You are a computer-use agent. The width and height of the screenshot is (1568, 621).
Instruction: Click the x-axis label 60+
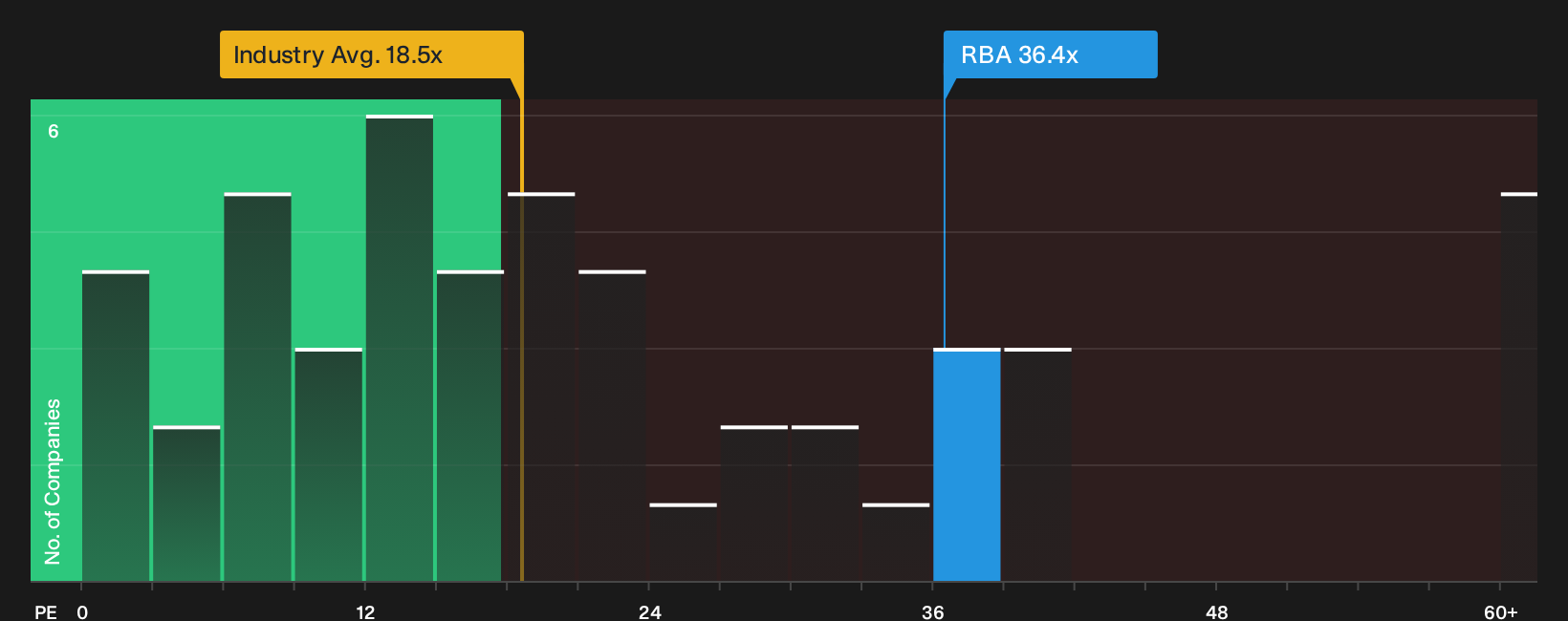(x=1500, y=612)
